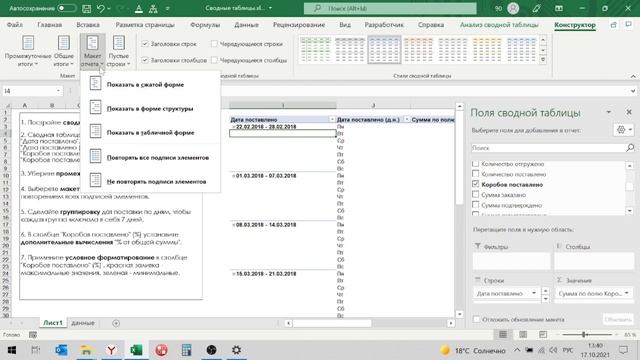This screenshot has height=360, width=640.
Task: Open field list settings gear dropdown
Action: [624, 130]
